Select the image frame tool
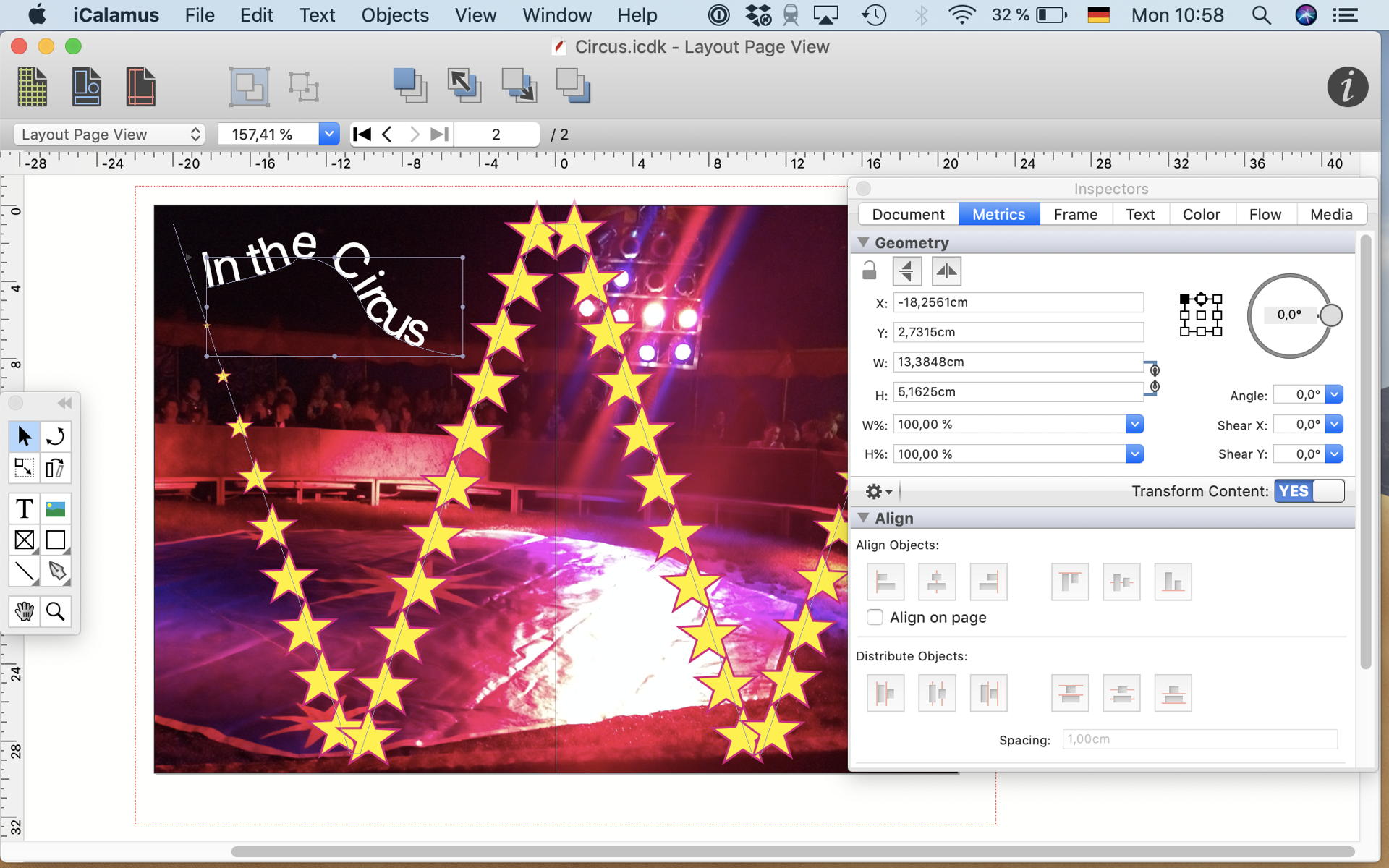The width and height of the screenshot is (1389, 868). (x=56, y=509)
